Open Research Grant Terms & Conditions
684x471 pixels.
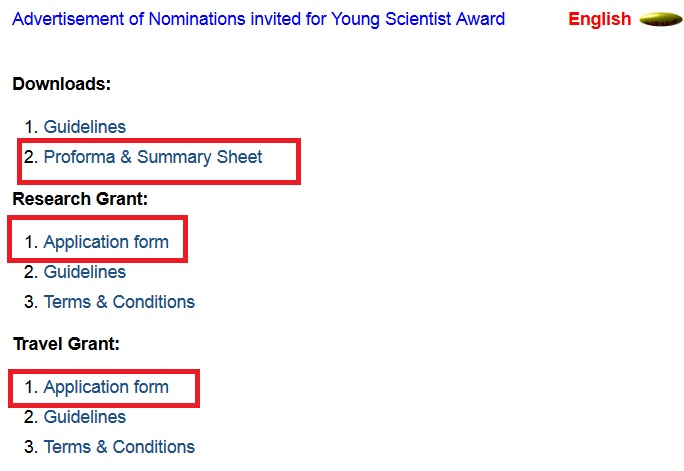point(119,302)
